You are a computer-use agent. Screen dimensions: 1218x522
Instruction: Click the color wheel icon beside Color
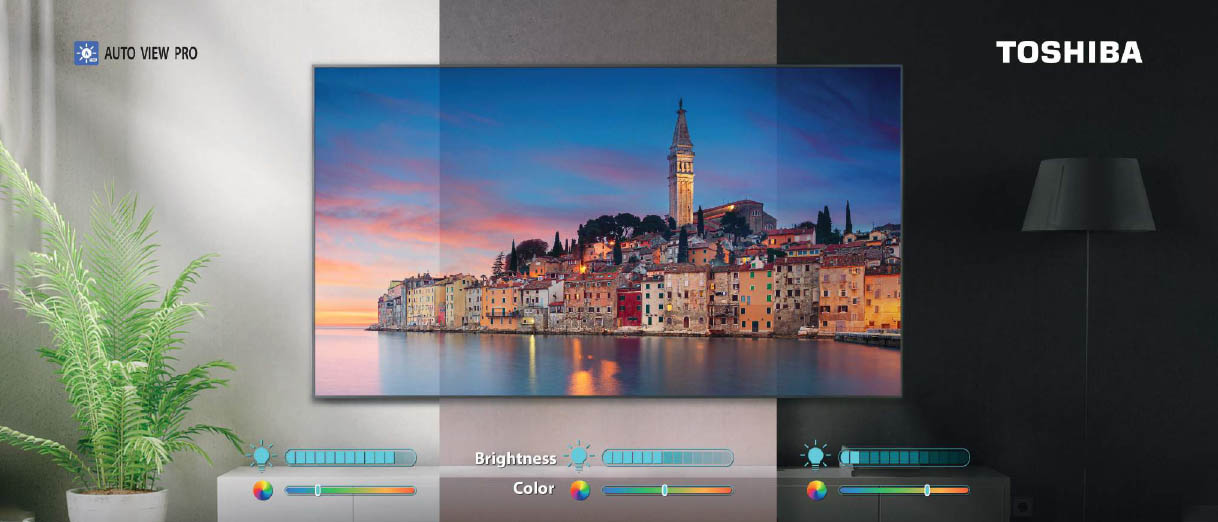click(x=580, y=490)
